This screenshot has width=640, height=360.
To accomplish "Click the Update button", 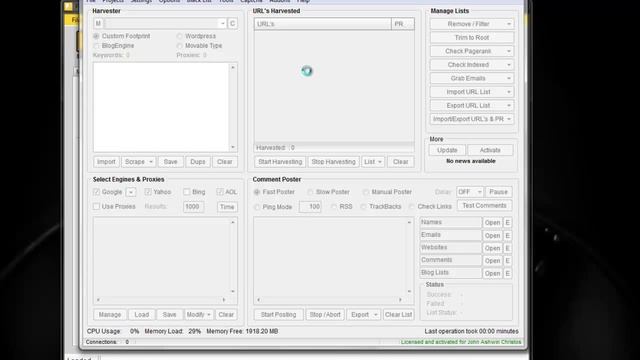I will tap(447, 150).
